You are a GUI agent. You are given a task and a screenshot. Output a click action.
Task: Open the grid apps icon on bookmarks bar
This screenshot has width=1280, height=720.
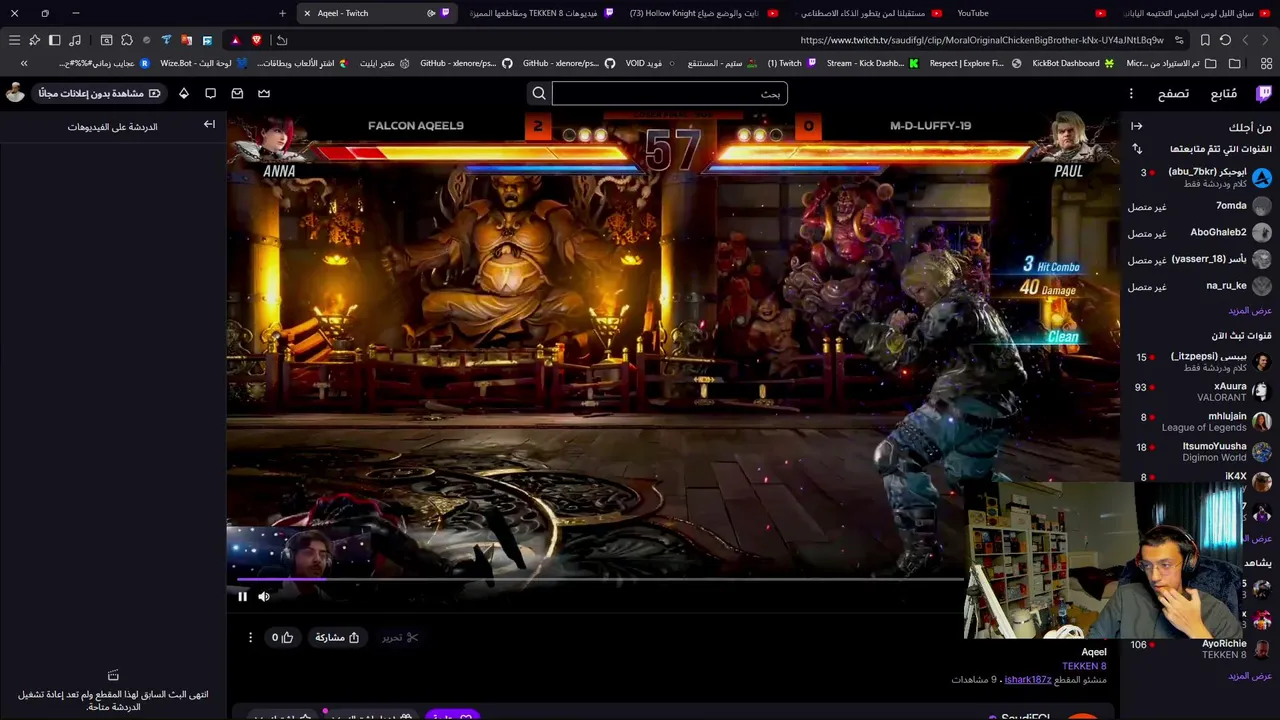click(1266, 63)
